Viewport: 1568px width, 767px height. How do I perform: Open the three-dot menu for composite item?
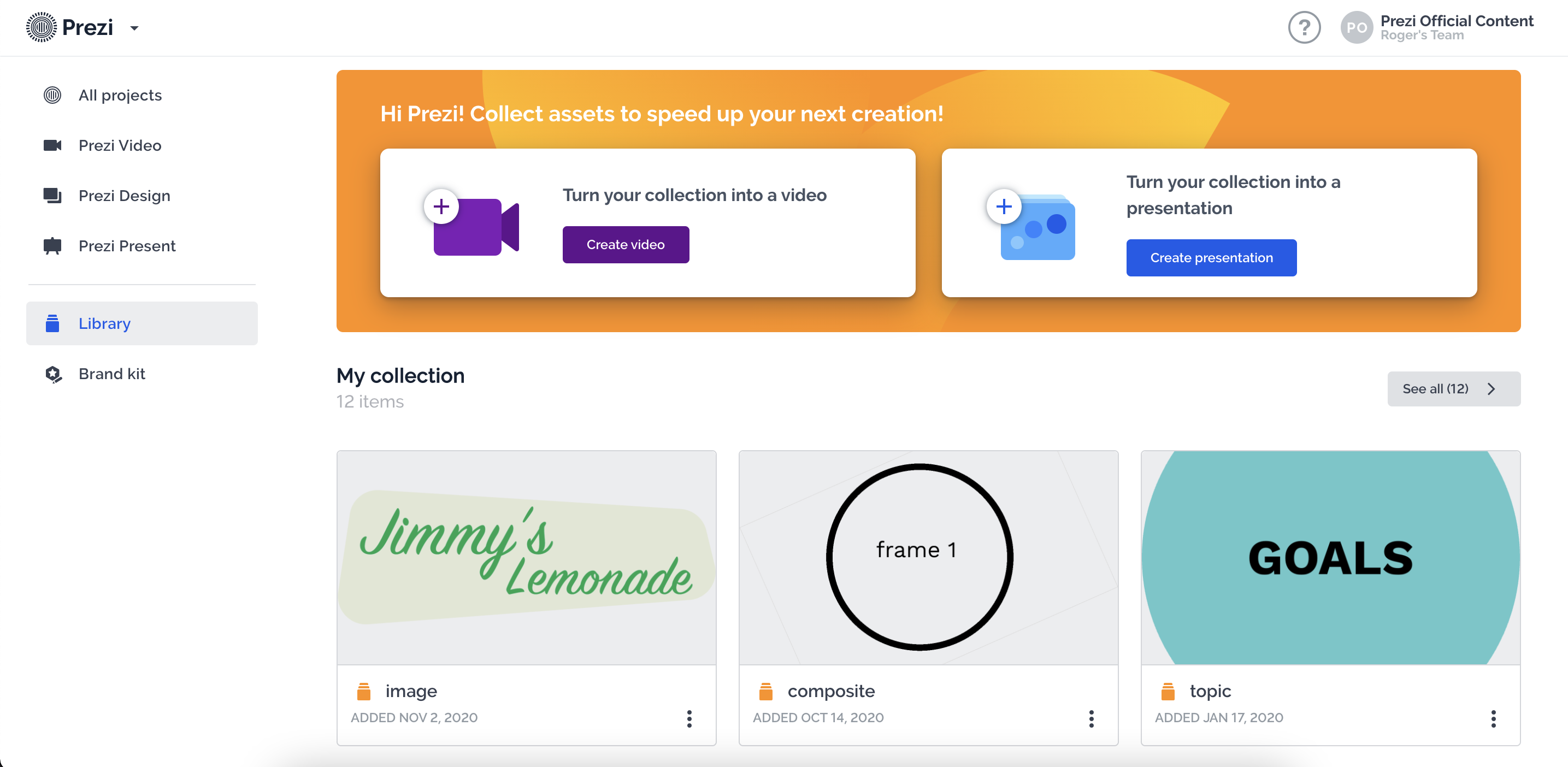(x=1091, y=718)
